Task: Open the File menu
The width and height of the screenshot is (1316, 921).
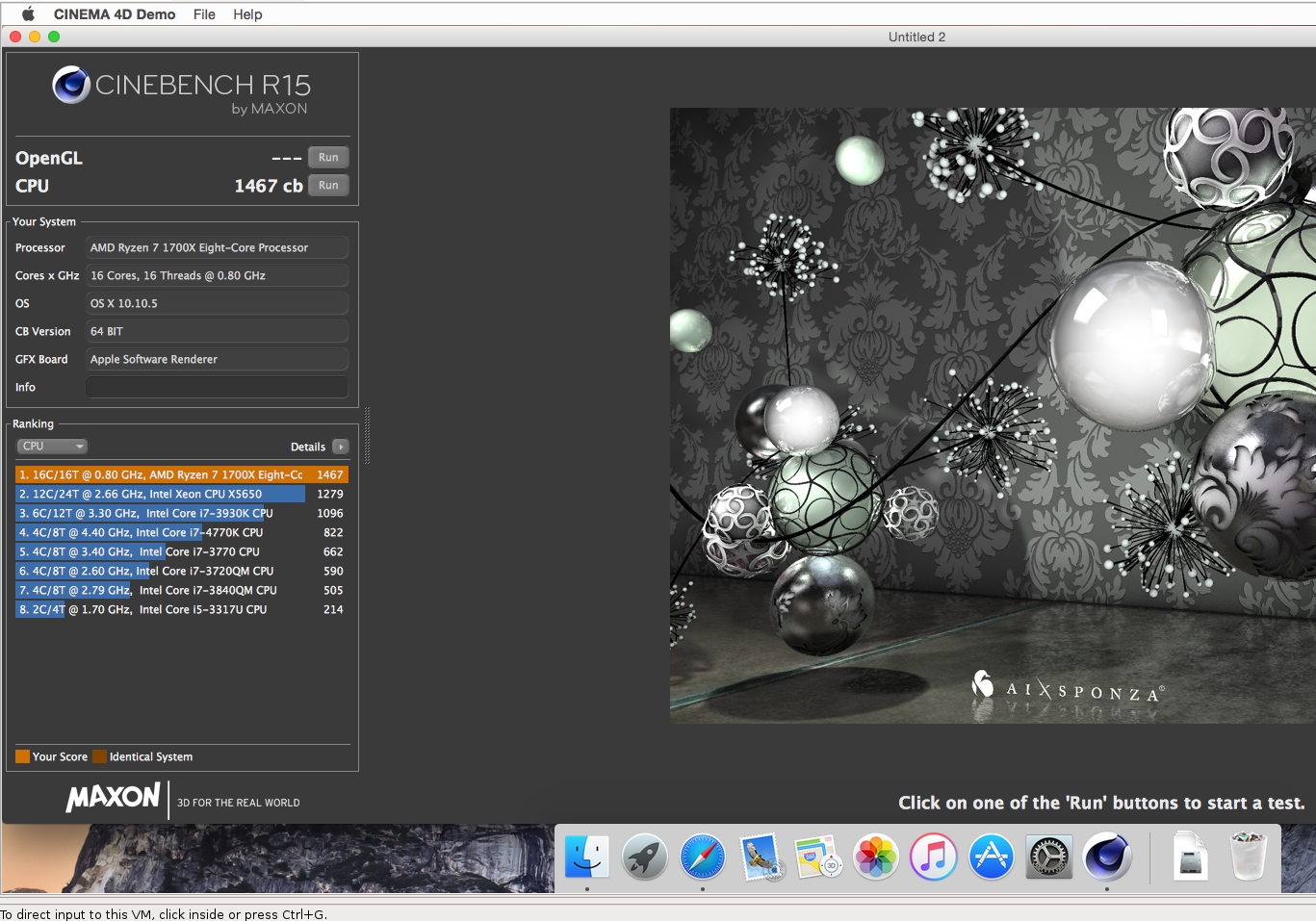Action: [x=204, y=14]
